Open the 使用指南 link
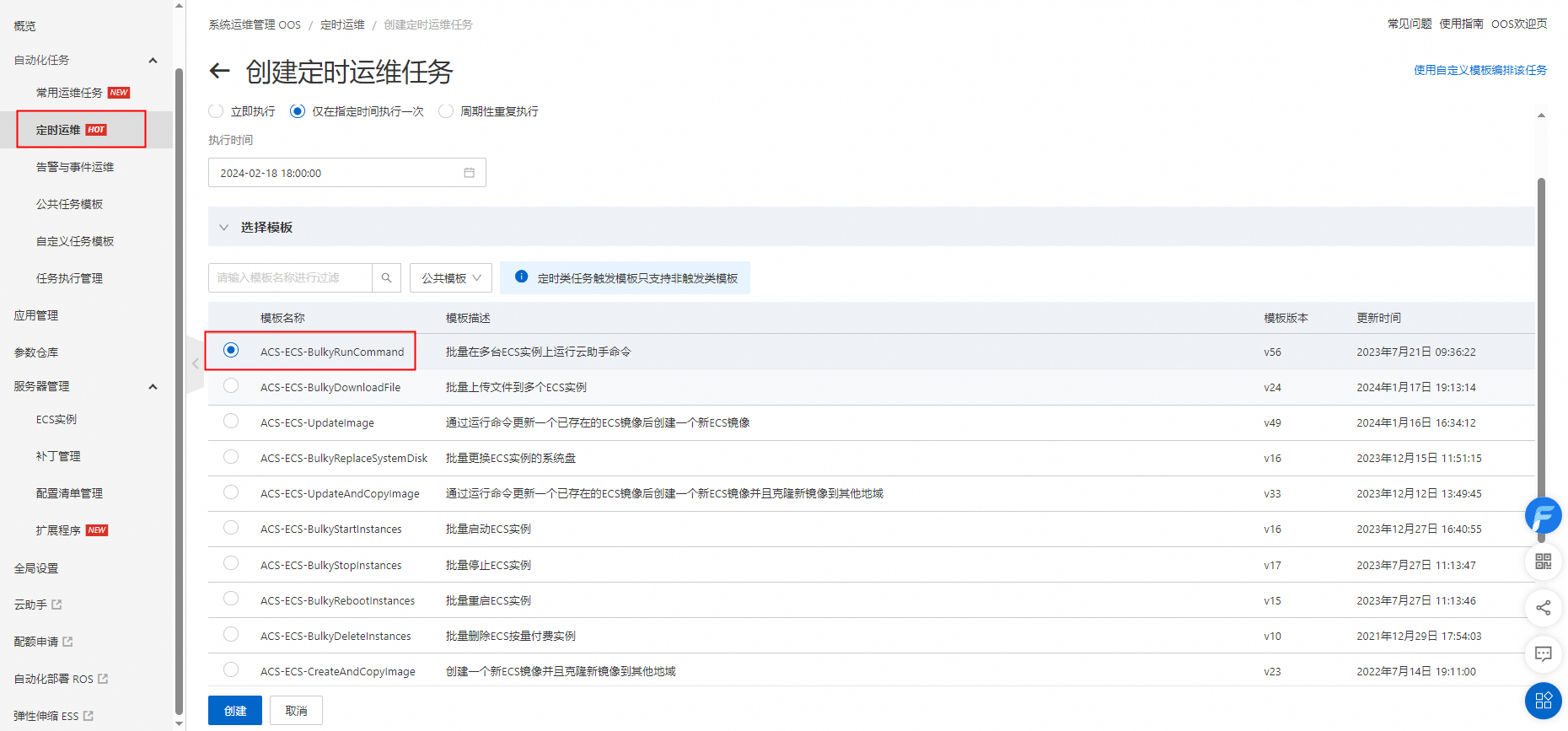 pos(1462,24)
